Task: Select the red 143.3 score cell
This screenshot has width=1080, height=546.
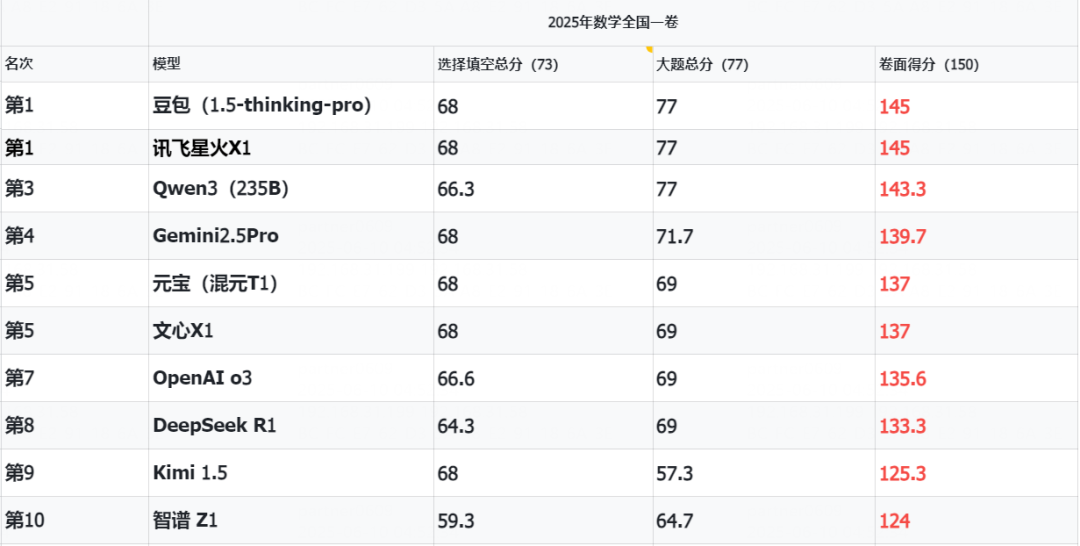Action: tap(977, 189)
